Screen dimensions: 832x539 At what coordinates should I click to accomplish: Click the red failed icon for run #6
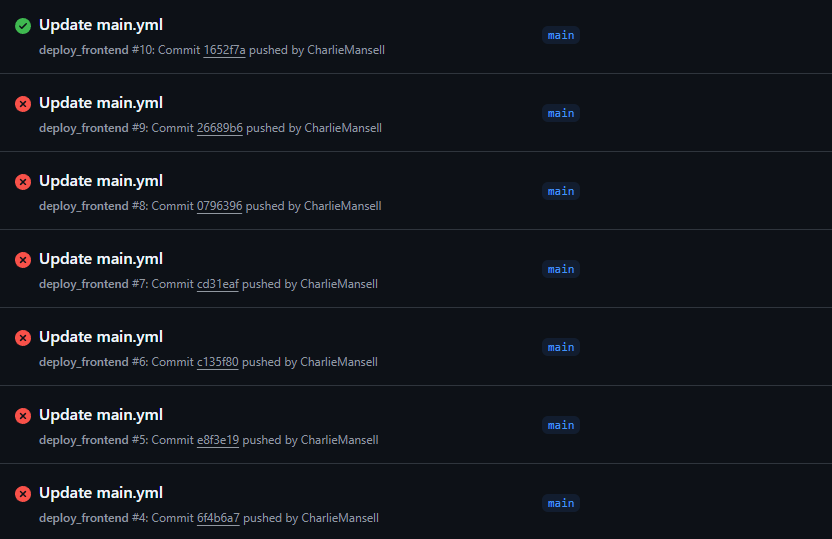pos(23,337)
